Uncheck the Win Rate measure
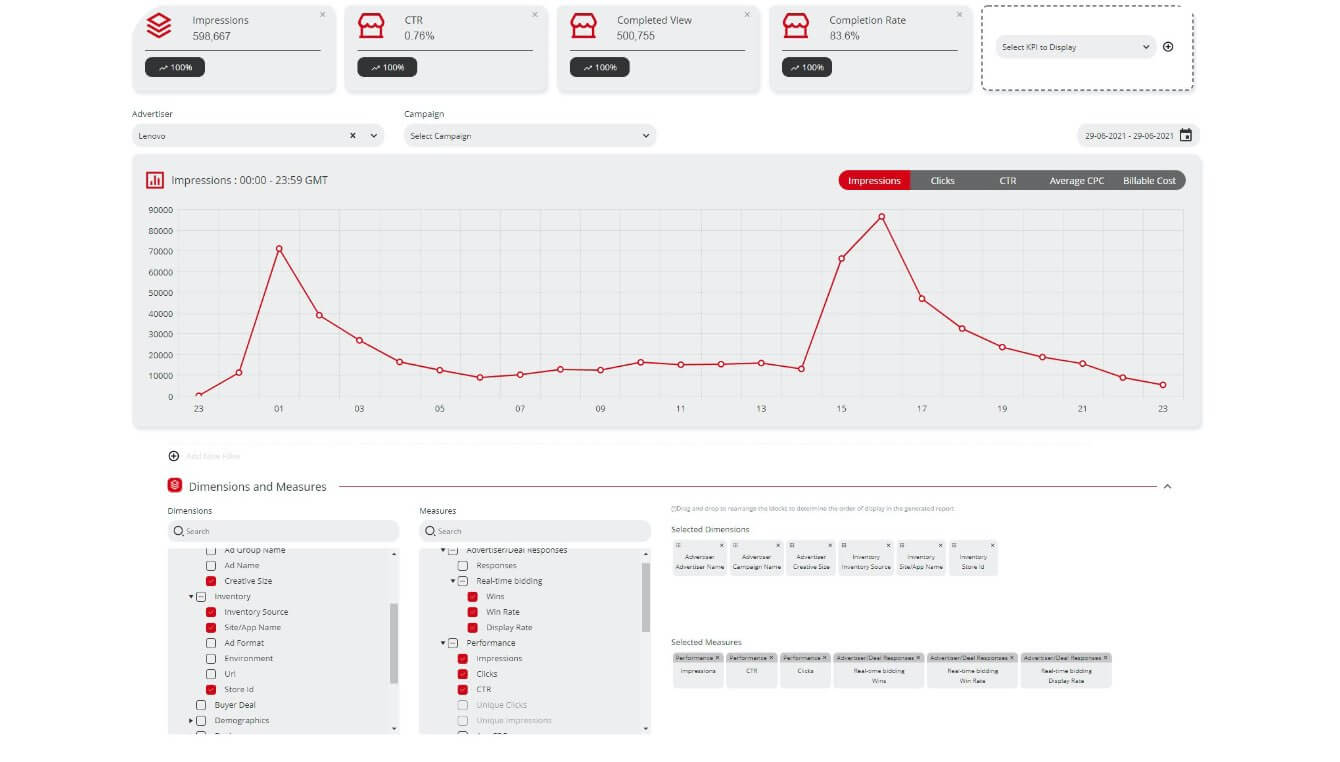This screenshot has width=1340, height=762. point(473,612)
